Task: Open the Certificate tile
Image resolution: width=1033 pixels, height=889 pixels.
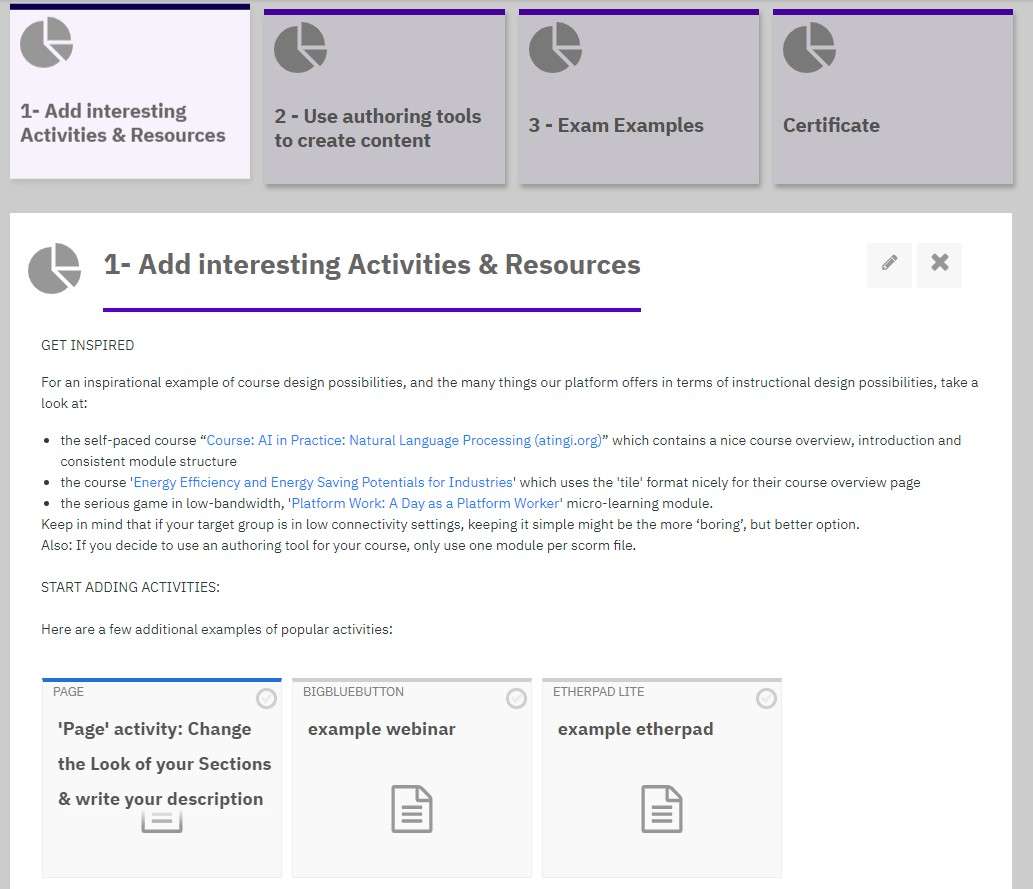Action: tap(893, 96)
